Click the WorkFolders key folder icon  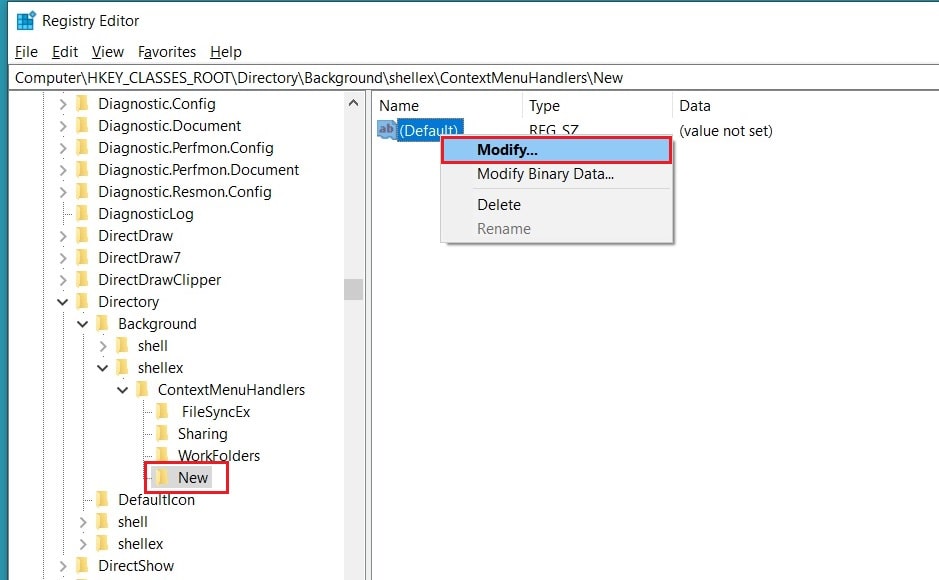coord(161,455)
